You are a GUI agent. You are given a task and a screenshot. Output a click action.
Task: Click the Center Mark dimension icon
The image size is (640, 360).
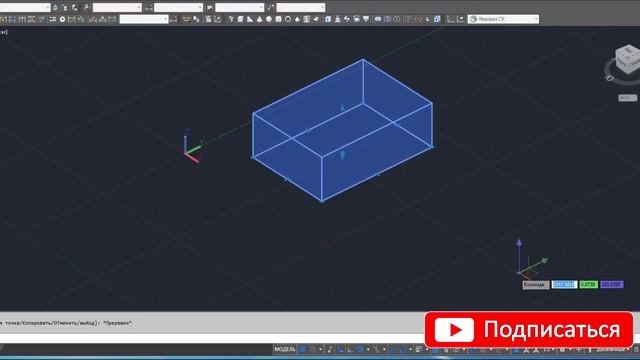62,19
